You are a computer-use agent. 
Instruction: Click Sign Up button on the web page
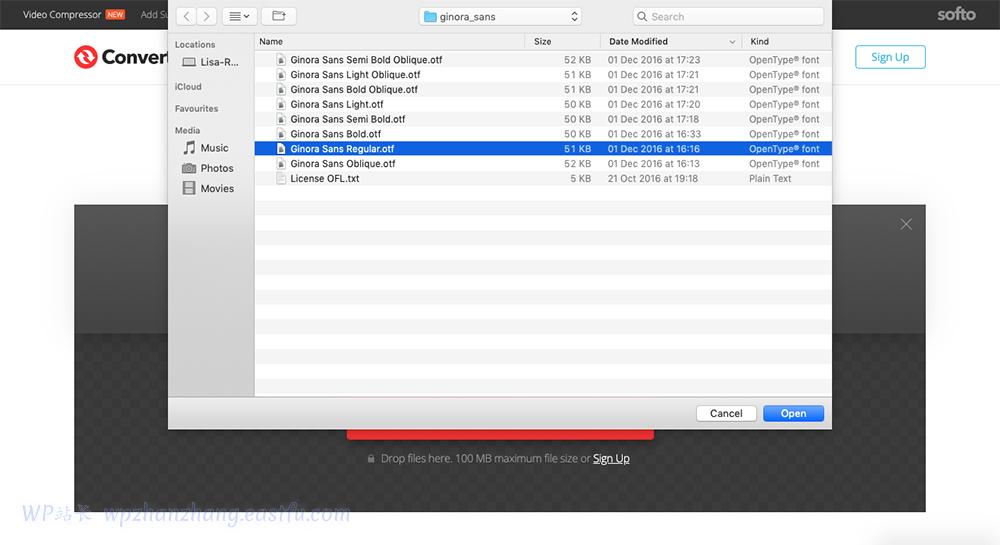pos(890,57)
